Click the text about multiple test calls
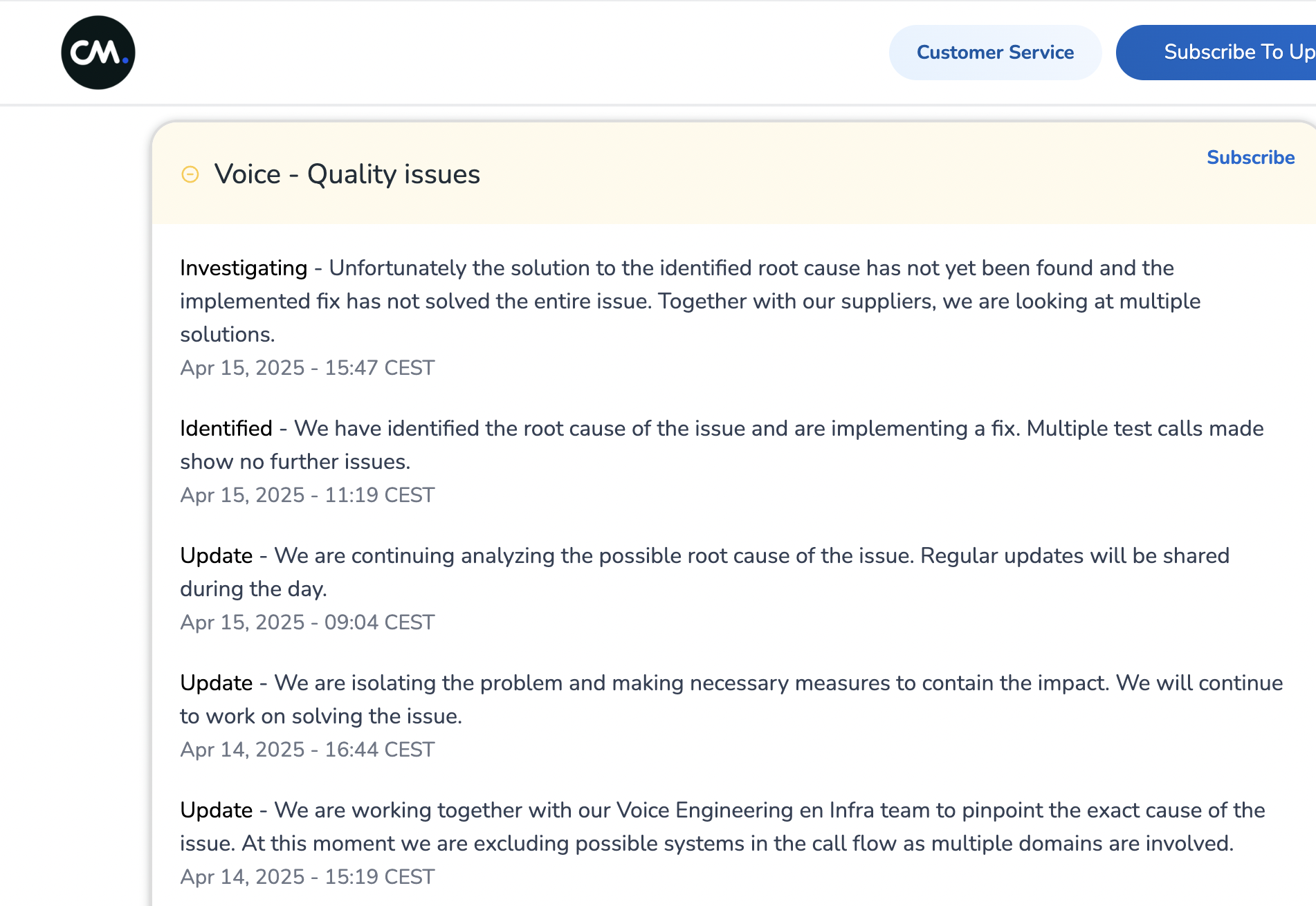The width and height of the screenshot is (1316, 906). tap(1145, 429)
